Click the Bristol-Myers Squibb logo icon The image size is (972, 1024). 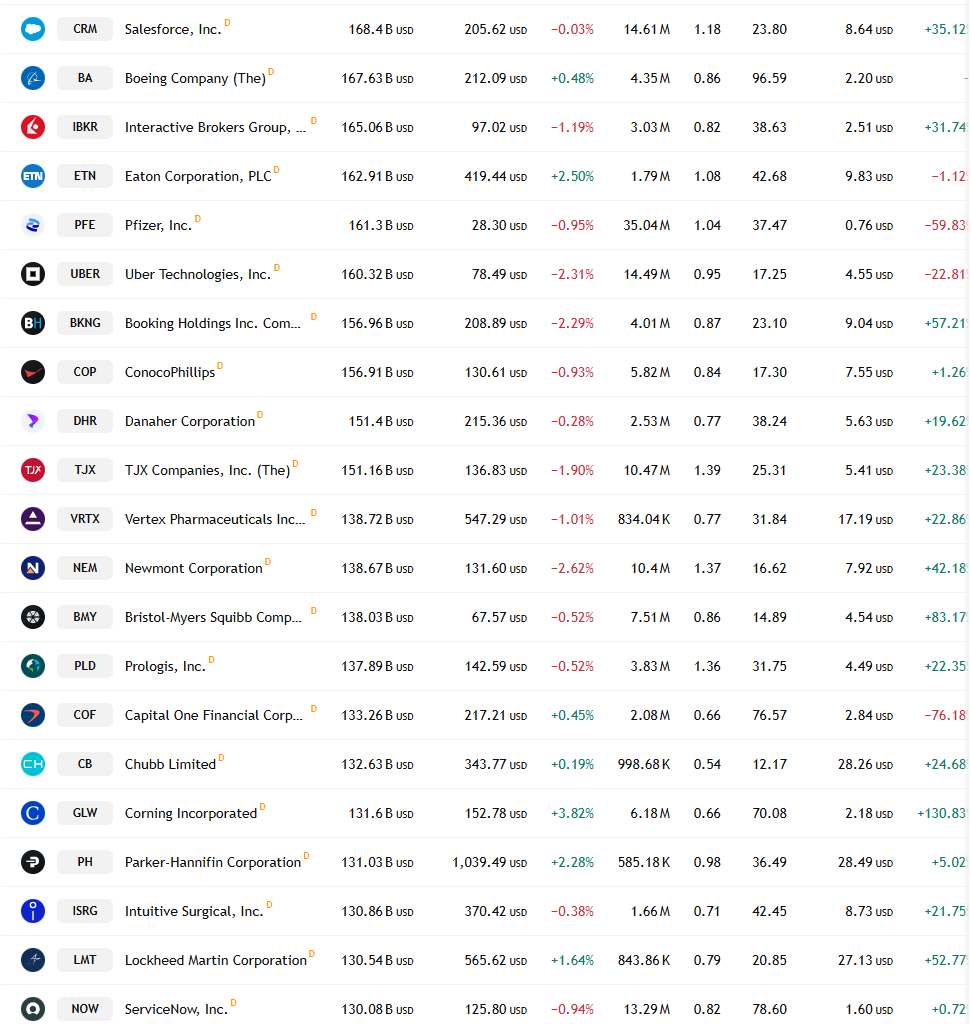(x=33, y=616)
